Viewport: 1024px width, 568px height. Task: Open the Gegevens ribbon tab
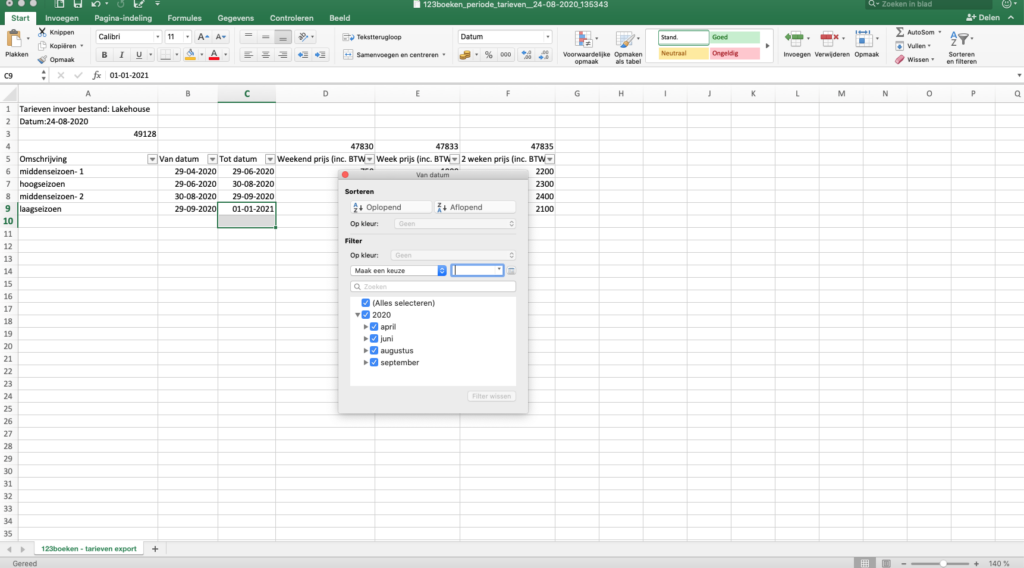click(x=236, y=18)
